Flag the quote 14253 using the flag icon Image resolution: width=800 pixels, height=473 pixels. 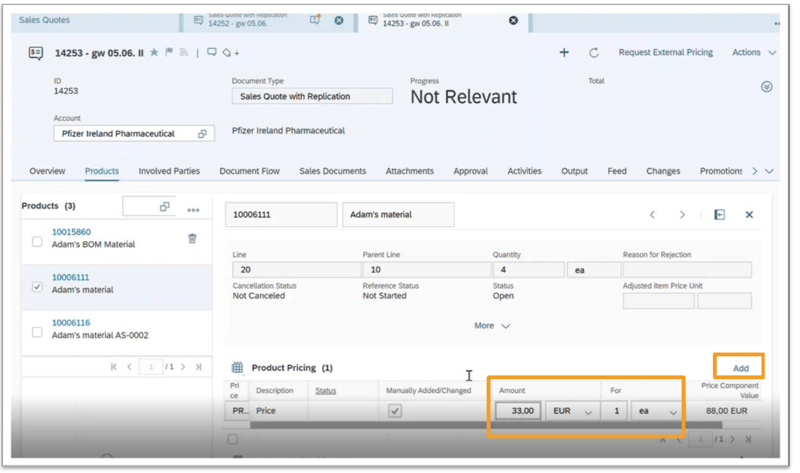point(169,52)
